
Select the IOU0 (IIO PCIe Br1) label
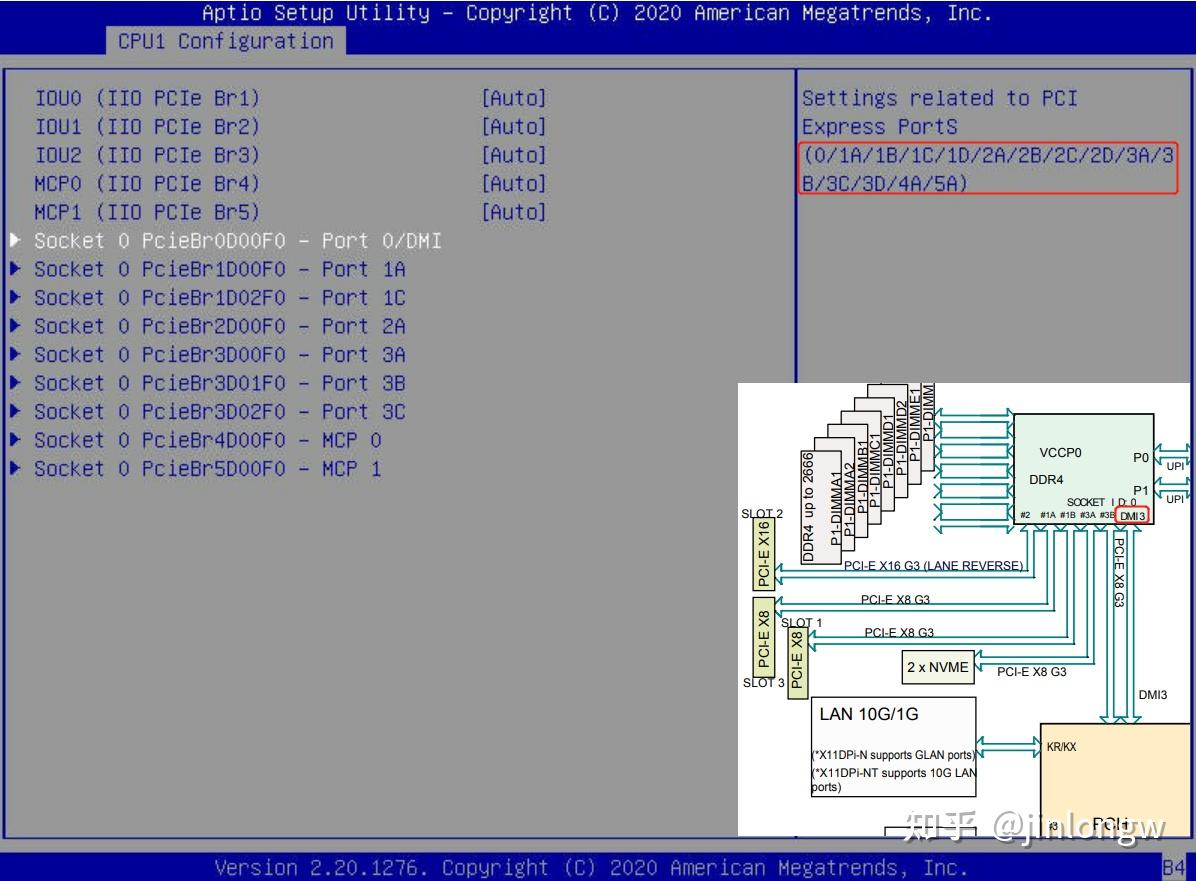coord(147,98)
